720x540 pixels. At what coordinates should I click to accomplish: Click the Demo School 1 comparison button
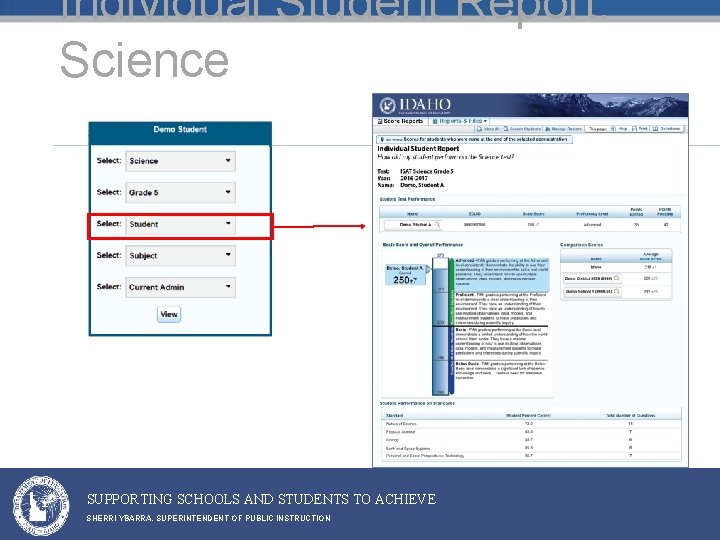[592, 291]
